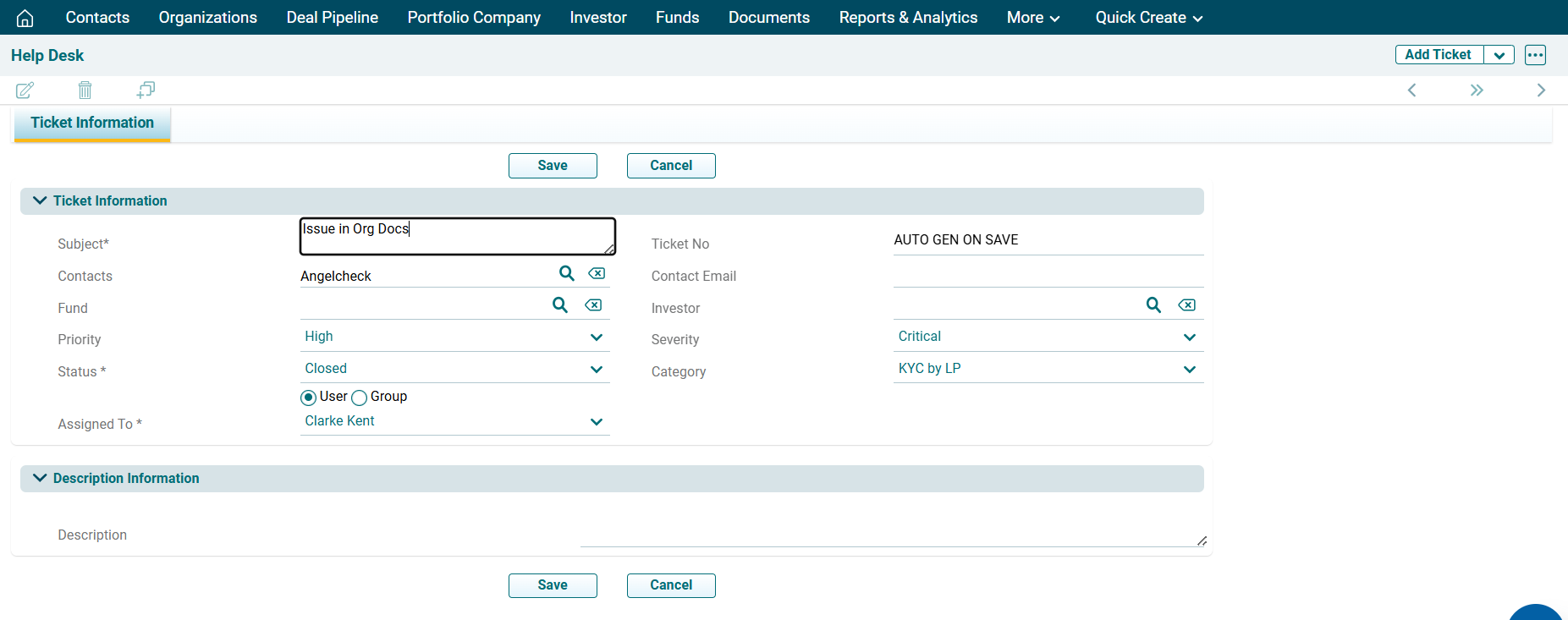Click the clone ticket icon
Viewport: 1568px width, 620px height.
point(146,90)
